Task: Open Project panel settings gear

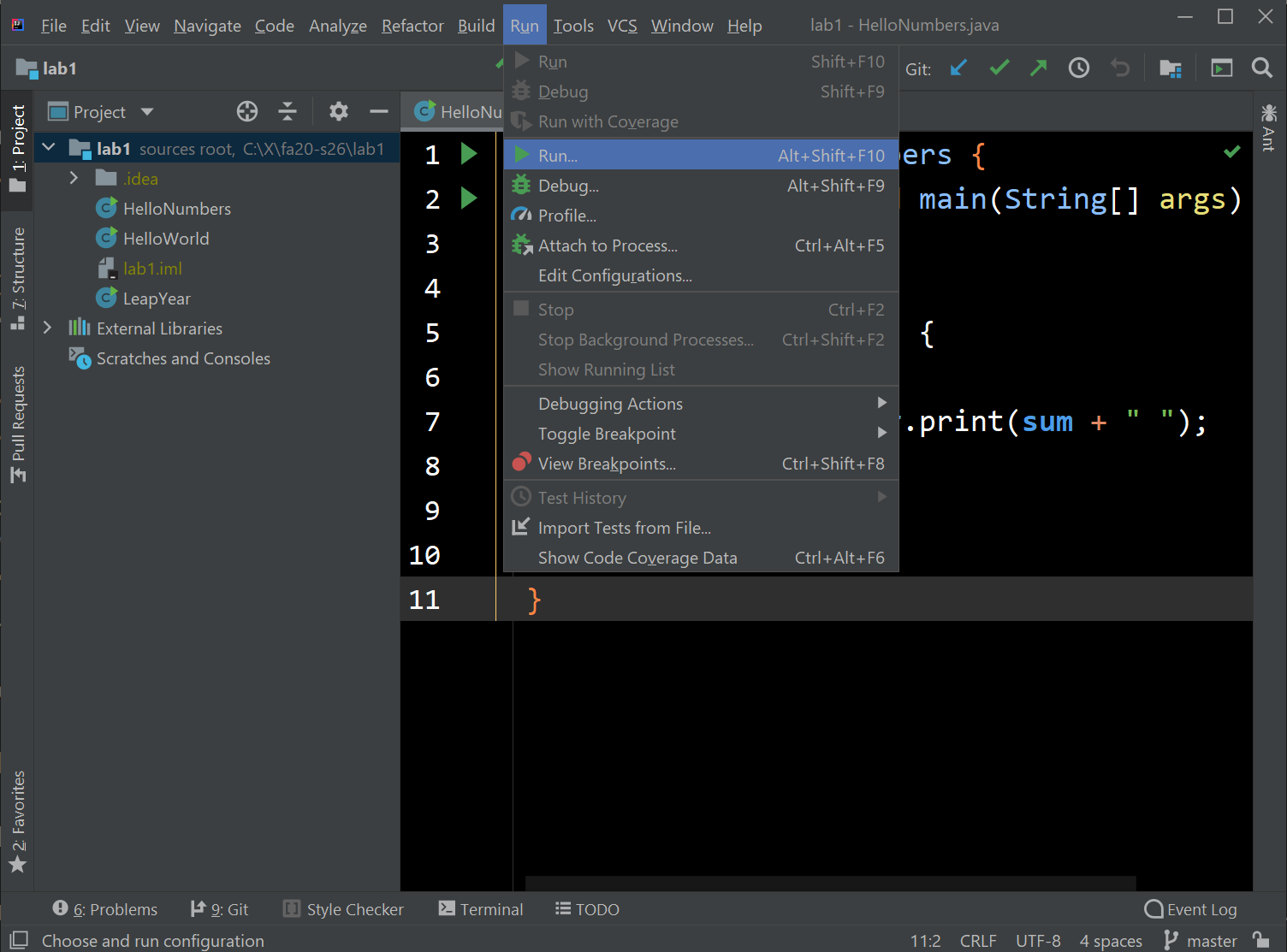Action: pyautogui.click(x=339, y=111)
